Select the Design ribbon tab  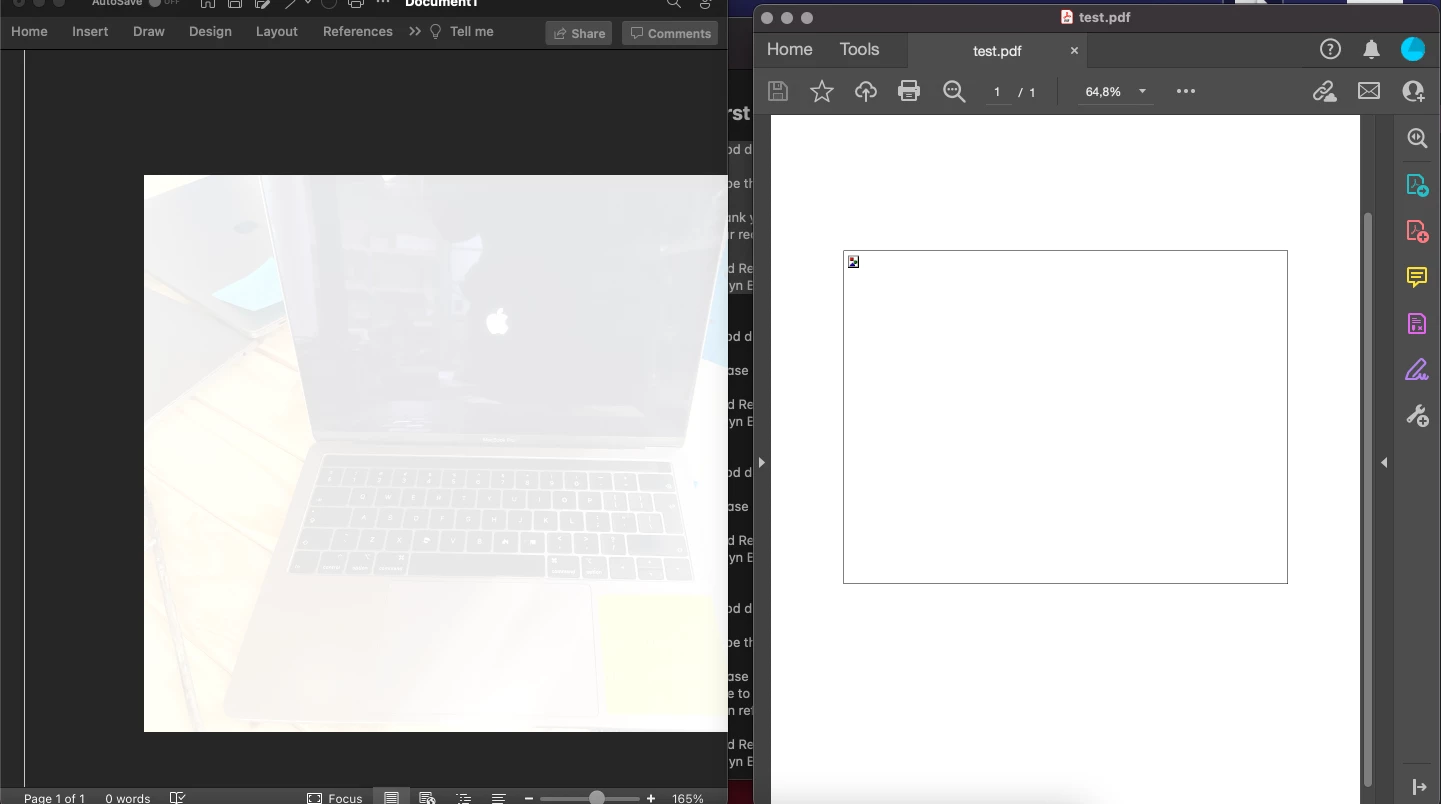point(210,32)
